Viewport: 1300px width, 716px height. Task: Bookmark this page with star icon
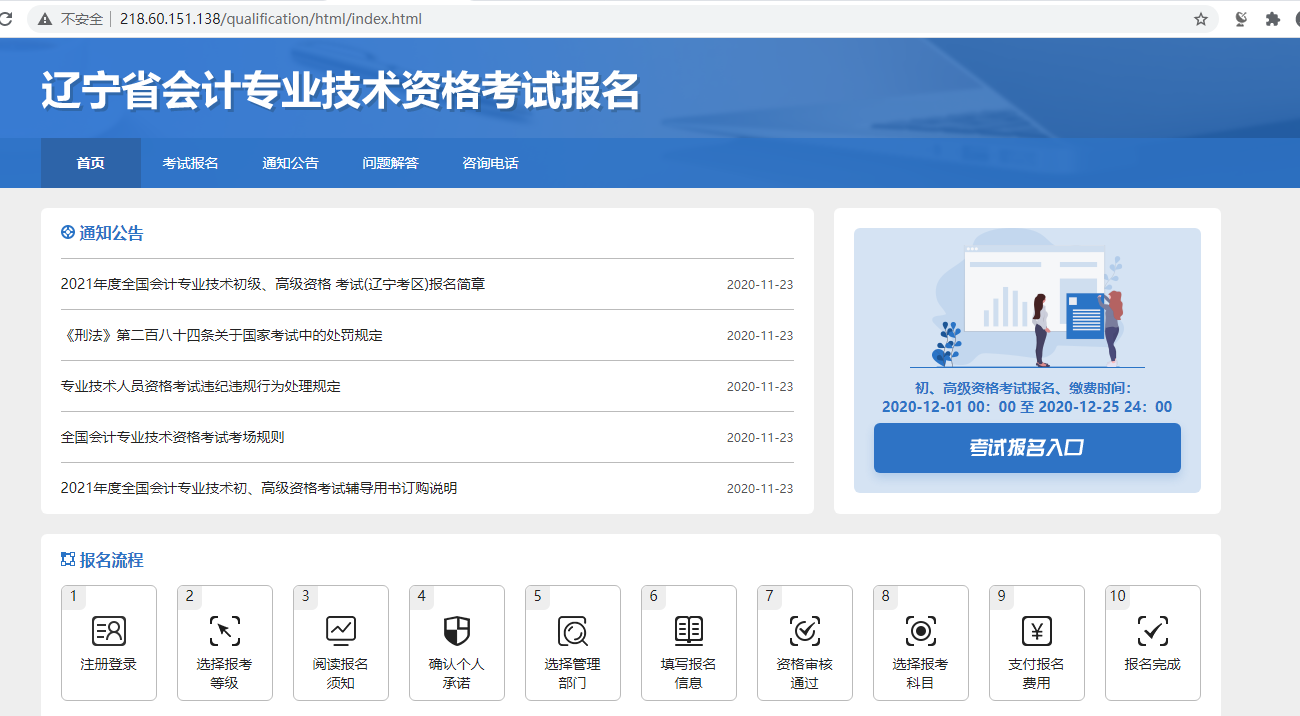[1201, 19]
